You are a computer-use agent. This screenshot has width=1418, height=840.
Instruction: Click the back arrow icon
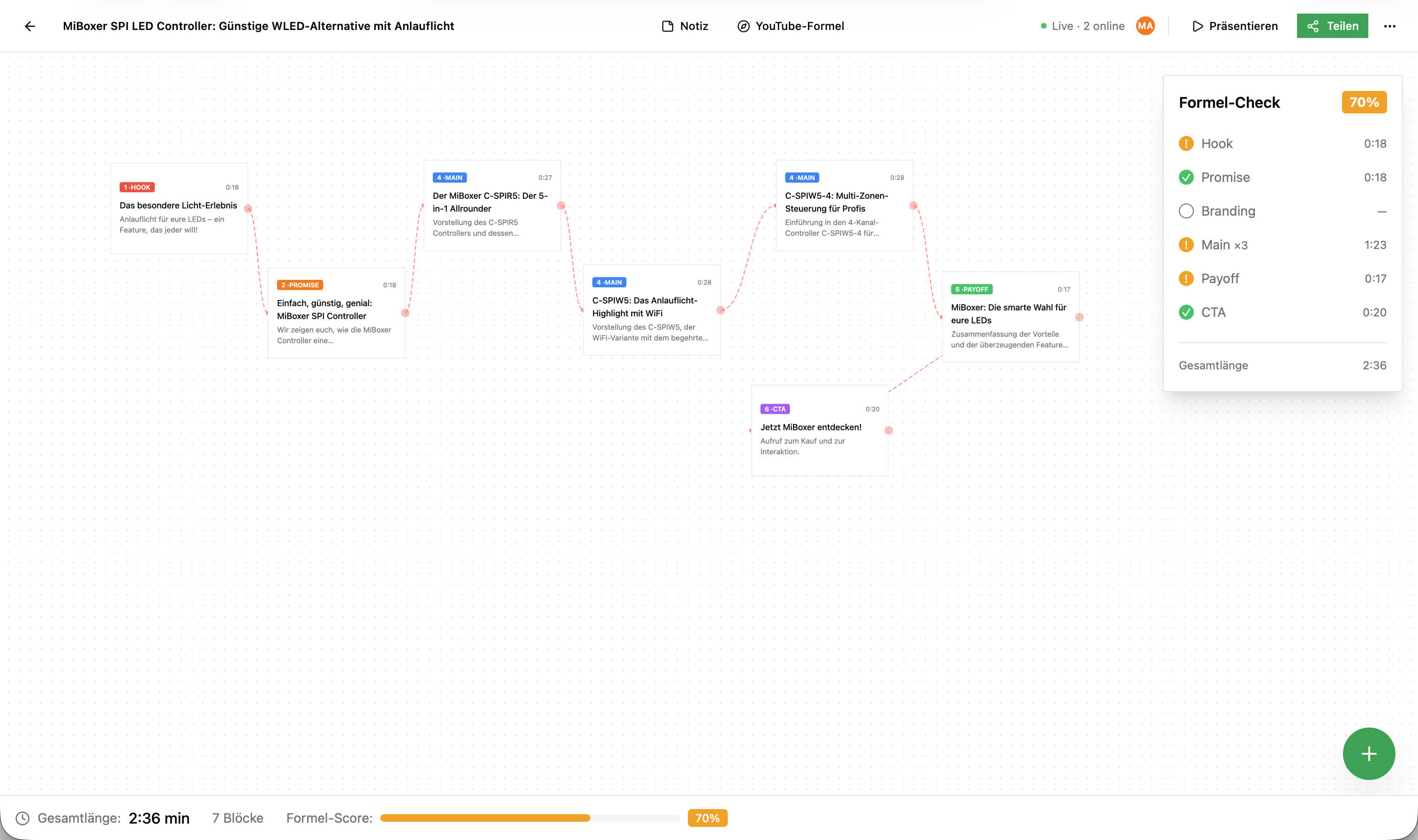click(30, 26)
